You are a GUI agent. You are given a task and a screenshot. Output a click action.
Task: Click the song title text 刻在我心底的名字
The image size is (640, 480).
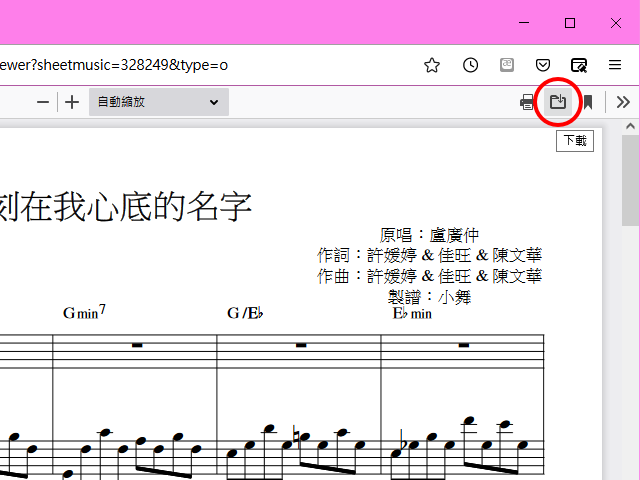pyautogui.click(x=125, y=205)
